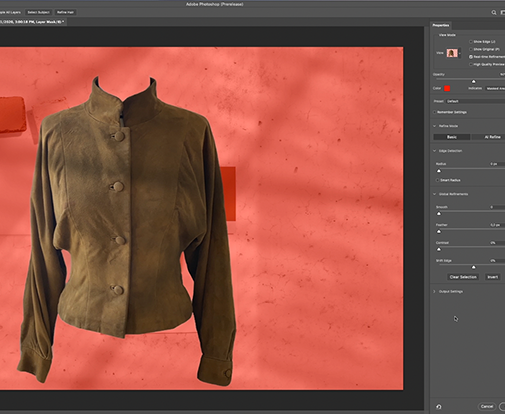This screenshot has height=414, width=505.
Task: Click the Radius slider handle
Action: [x=439, y=171]
